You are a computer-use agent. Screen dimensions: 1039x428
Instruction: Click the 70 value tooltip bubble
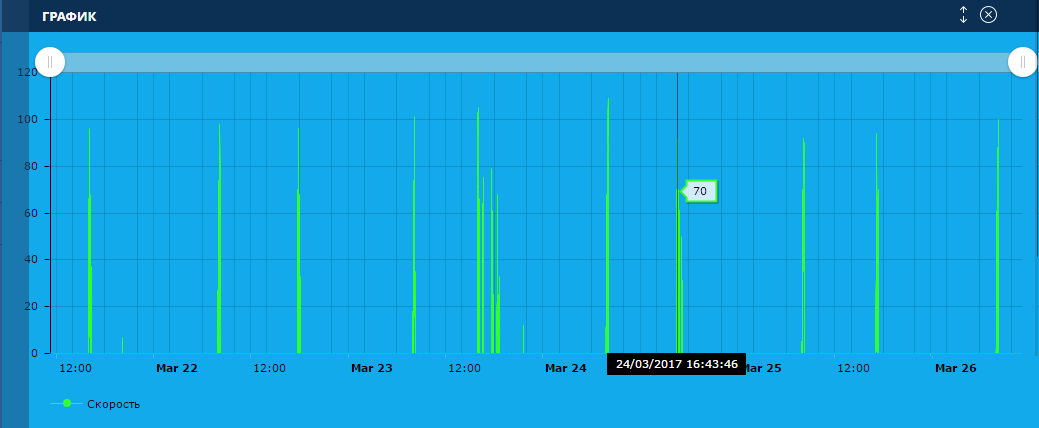pos(700,191)
